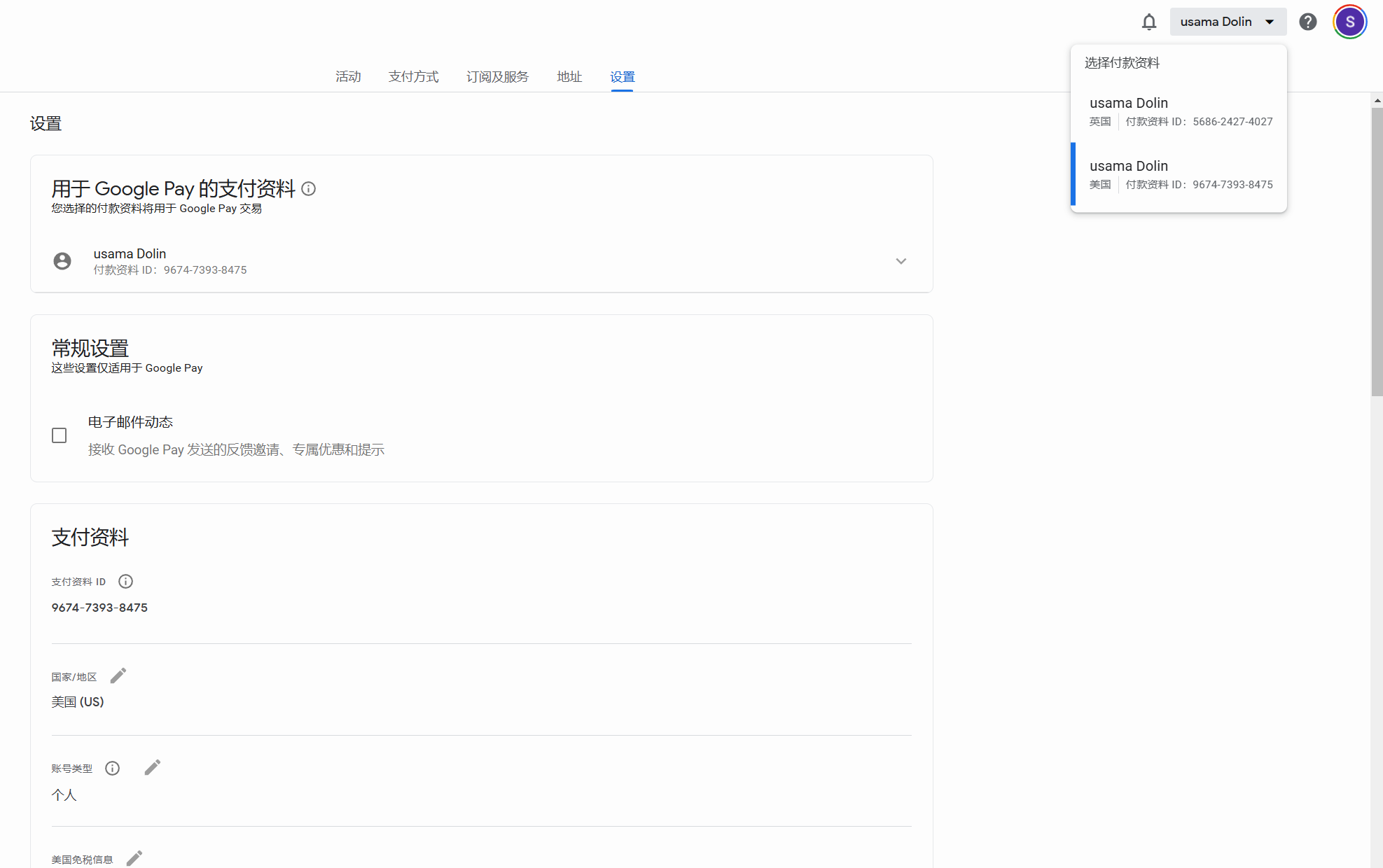The image size is (1383, 868).
Task: Click the person icon in the profile row
Action: pos(62,261)
